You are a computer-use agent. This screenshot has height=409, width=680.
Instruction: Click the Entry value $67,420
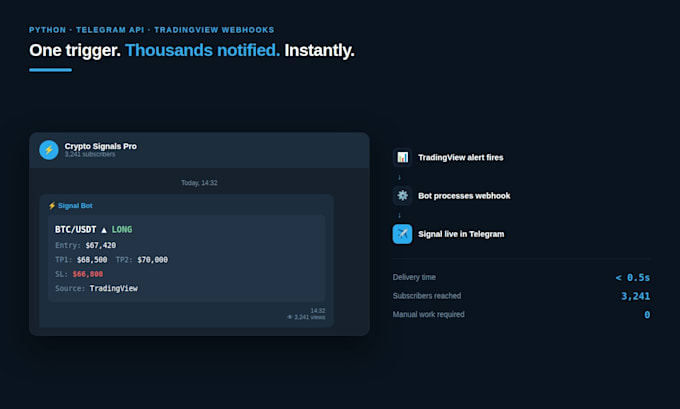101,245
